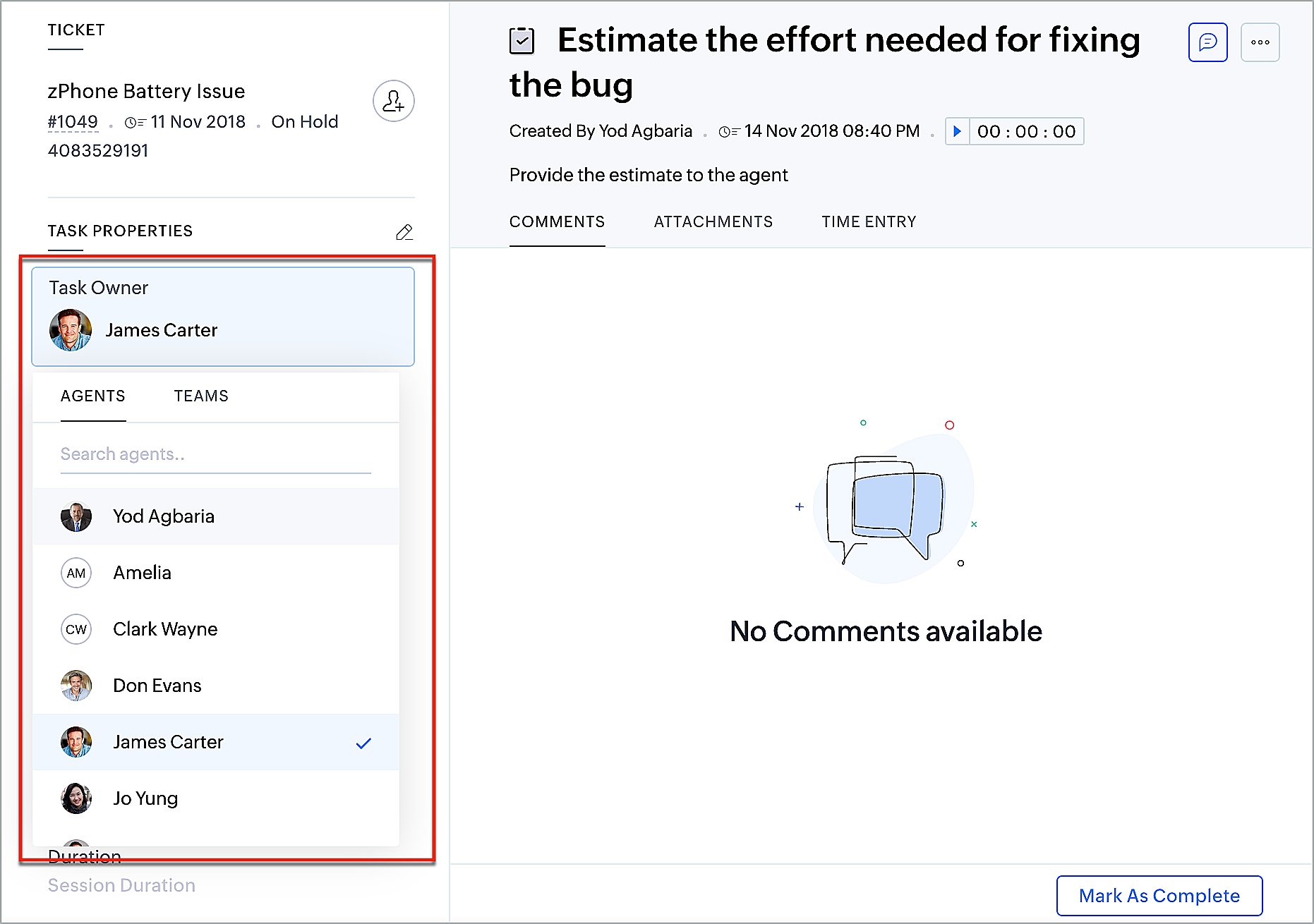Click the Mark As Complete button
This screenshot has width=1314, height=924.
click(1159, 896)
